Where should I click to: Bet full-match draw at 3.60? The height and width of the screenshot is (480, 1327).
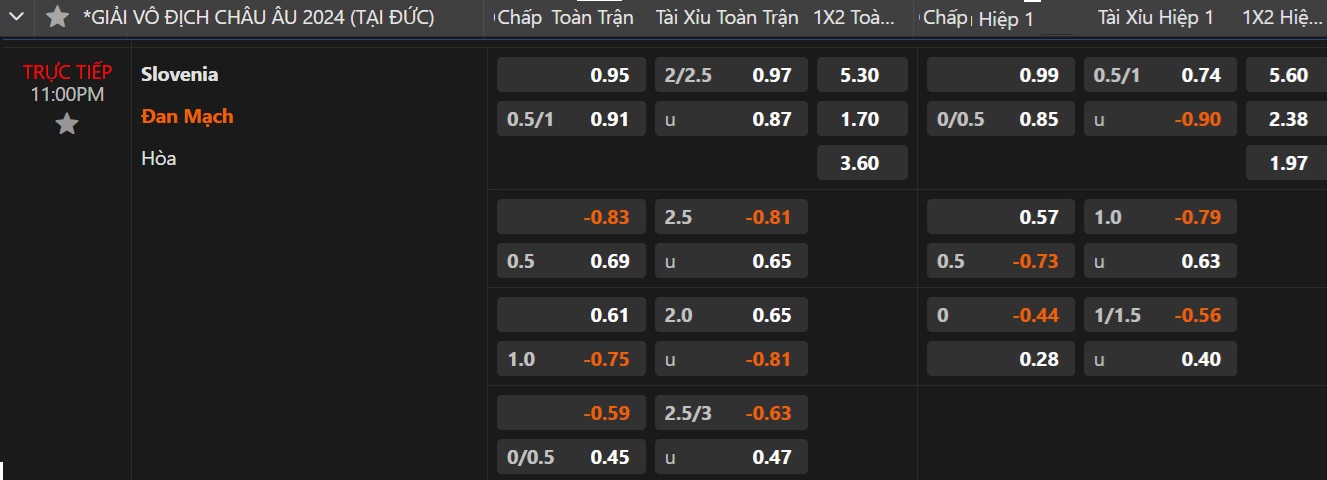pos(862,163)
